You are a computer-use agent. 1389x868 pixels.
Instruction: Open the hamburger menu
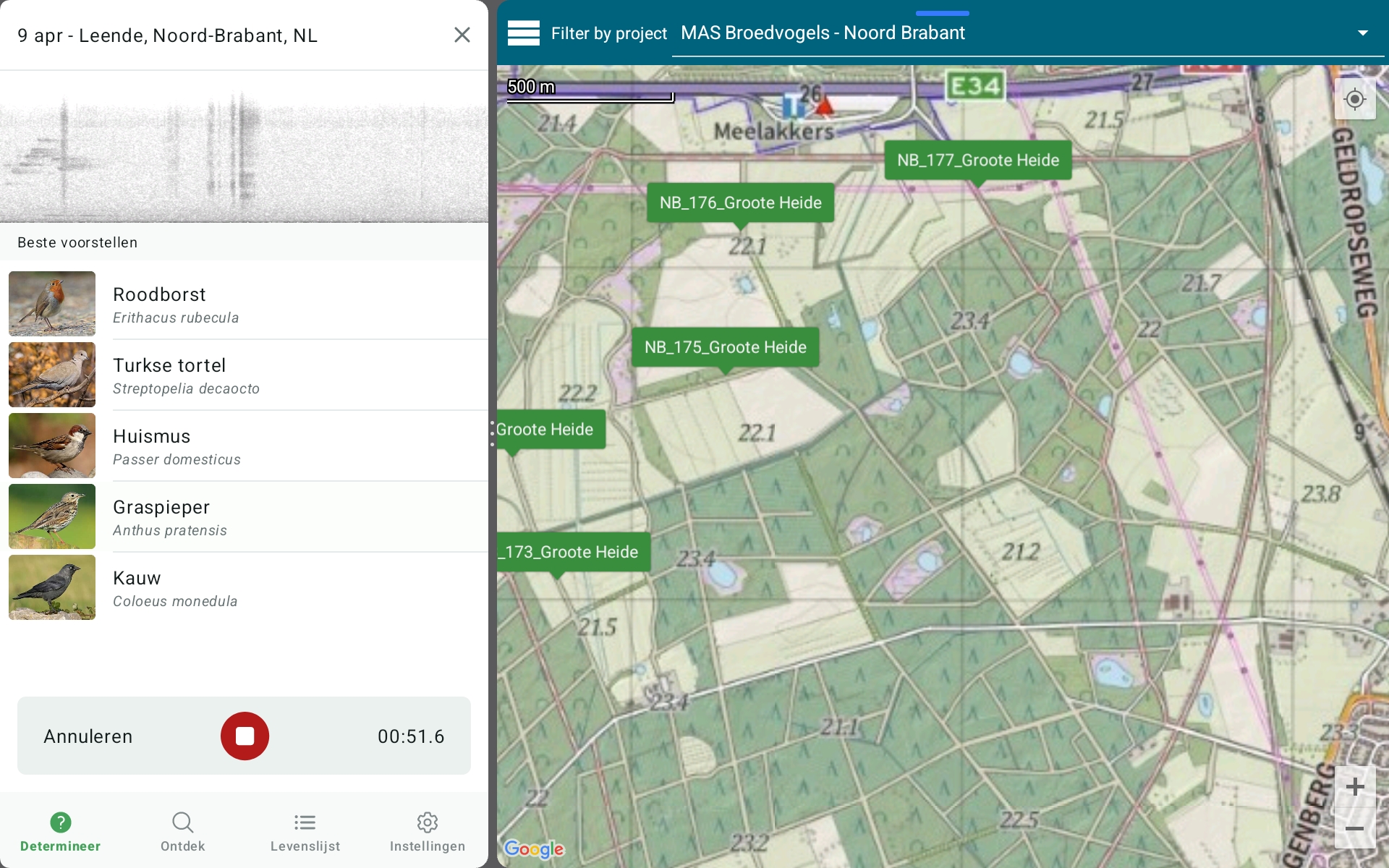pyautogui.click(x=523, y=33)
